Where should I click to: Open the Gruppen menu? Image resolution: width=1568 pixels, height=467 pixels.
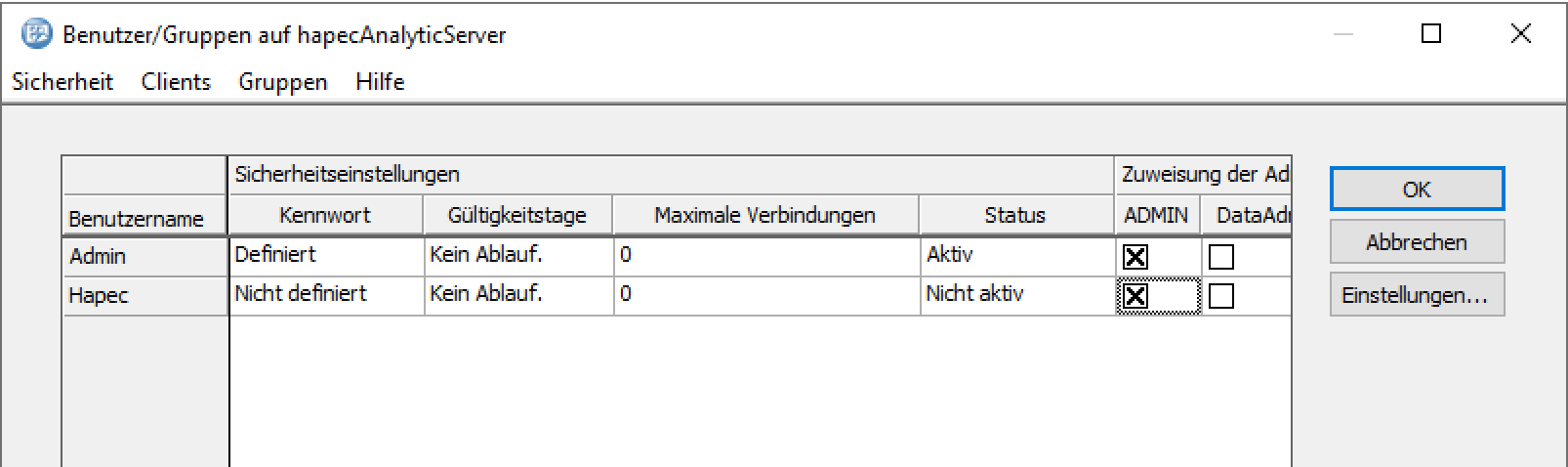click(283, 82)
